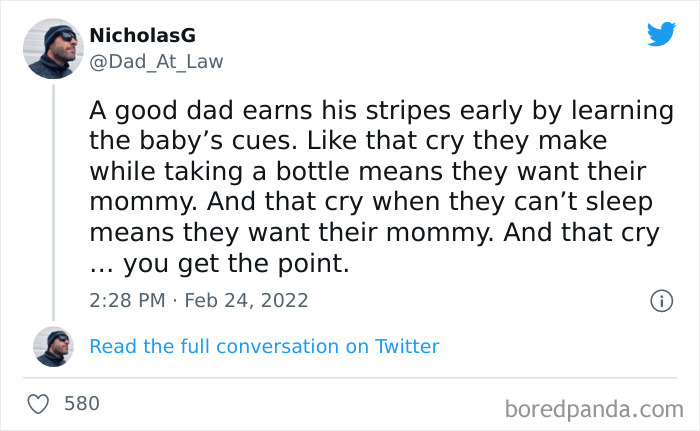Viewport: 700px width, 431px height.
Task: Click small avatar beside conversation link
Action: [x=53, y=346]
